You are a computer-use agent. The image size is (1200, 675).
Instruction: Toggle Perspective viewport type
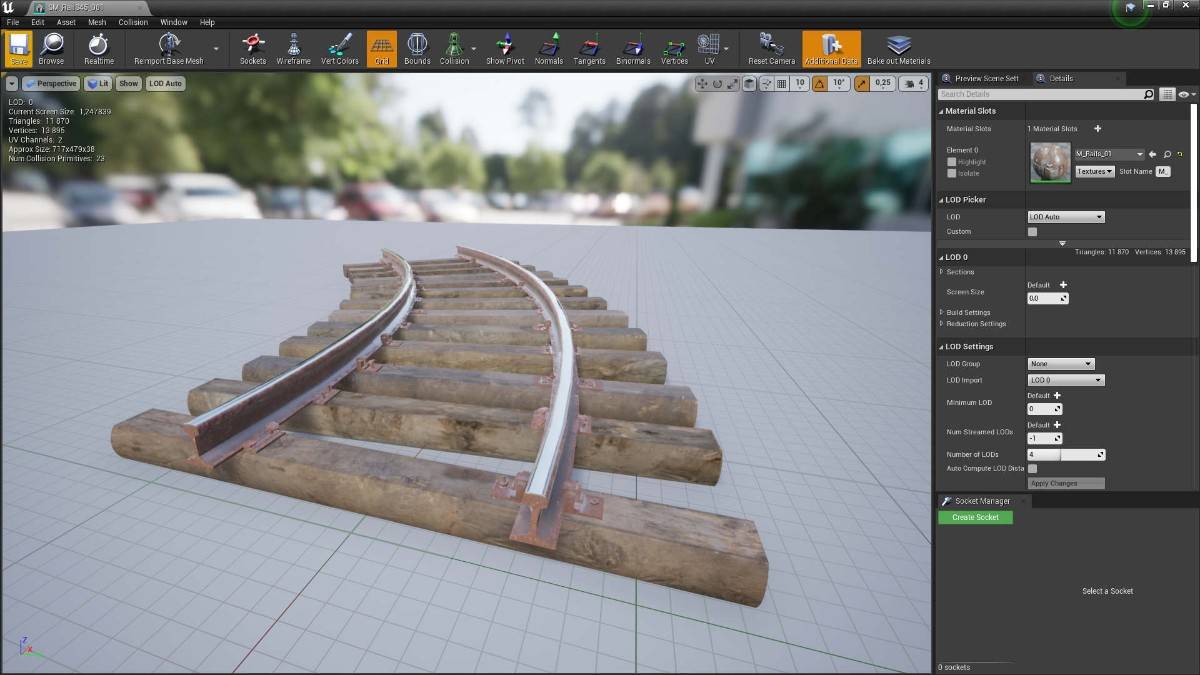click(50, 84)
